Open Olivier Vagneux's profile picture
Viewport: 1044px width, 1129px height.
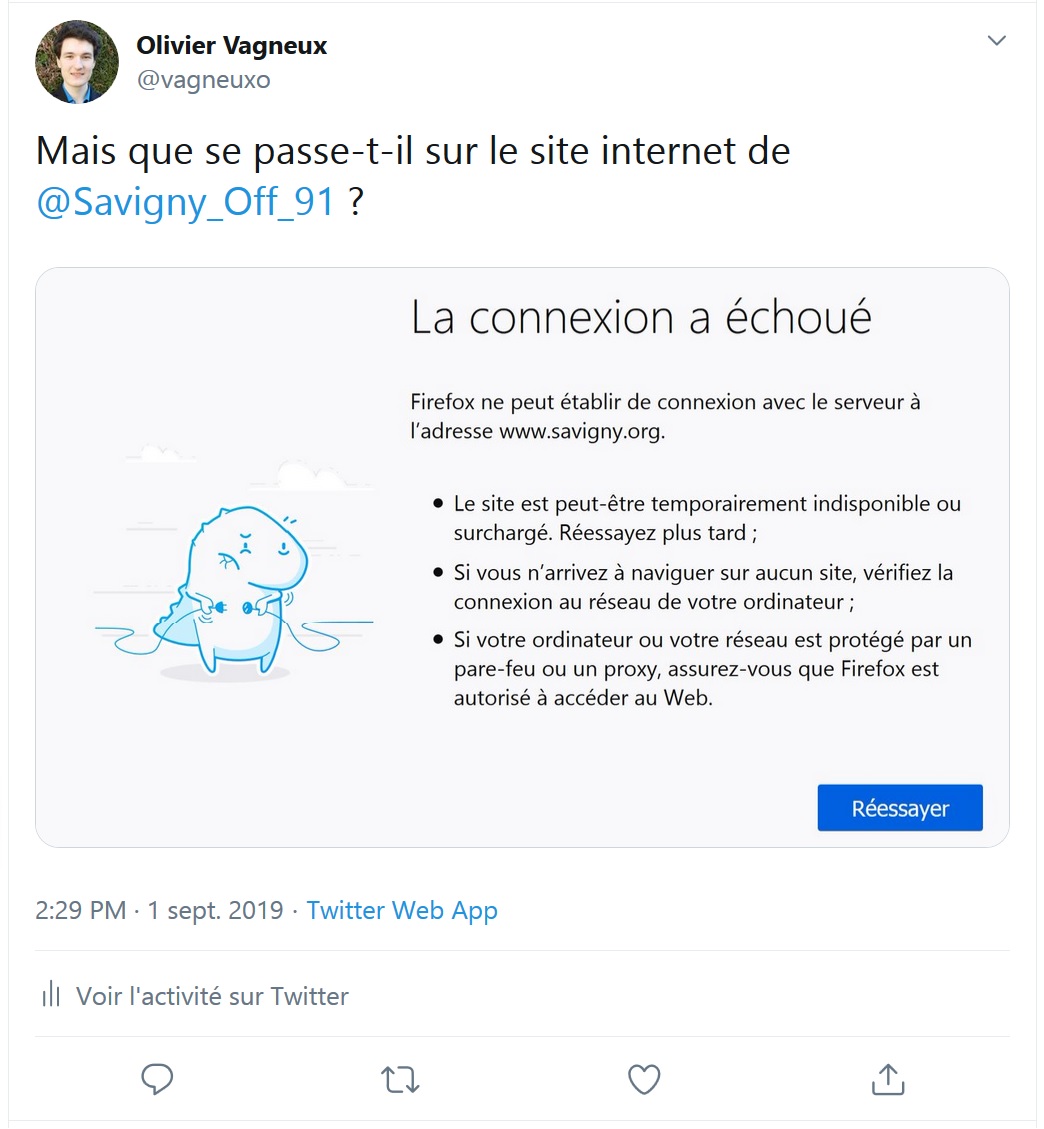tap(77, 62)
